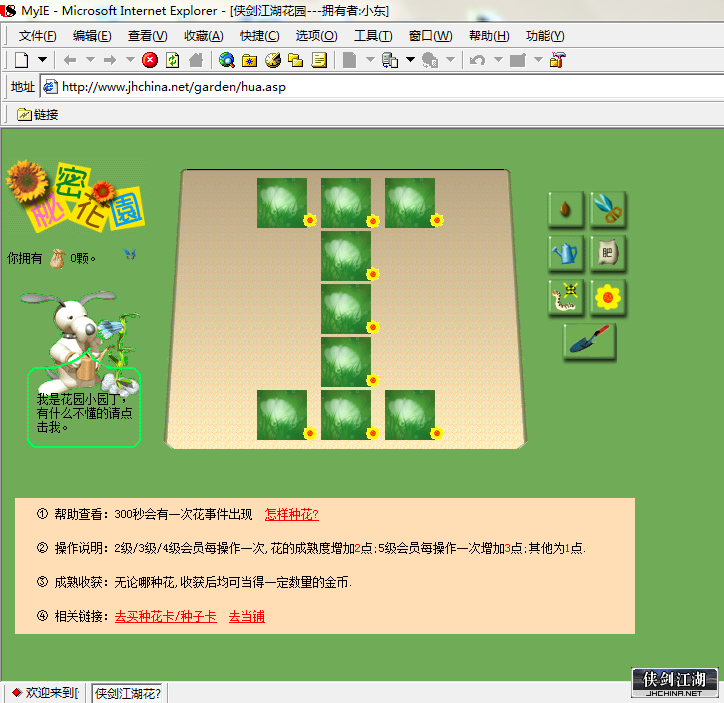
Task: Switch to the 侠剑江湖花? tab
Action: point(127,693)
